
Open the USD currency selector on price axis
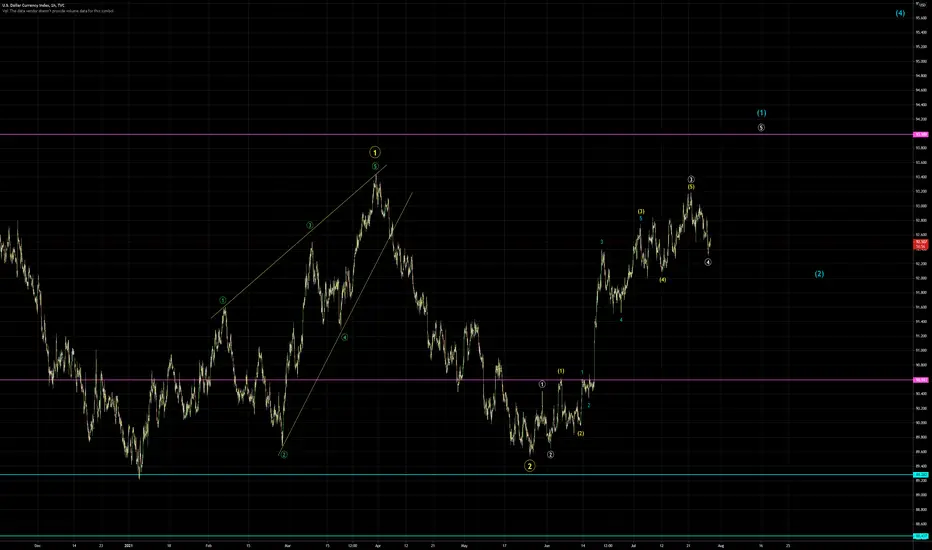922,4
